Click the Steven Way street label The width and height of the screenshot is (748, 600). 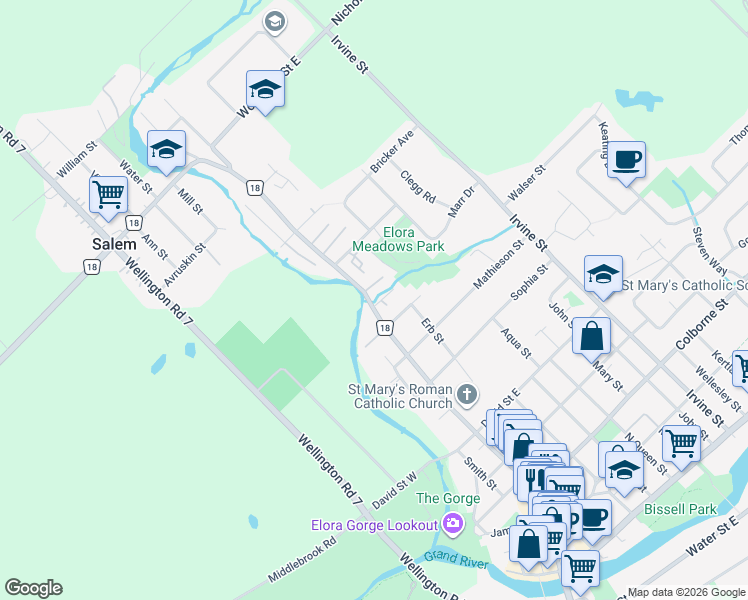709,251
